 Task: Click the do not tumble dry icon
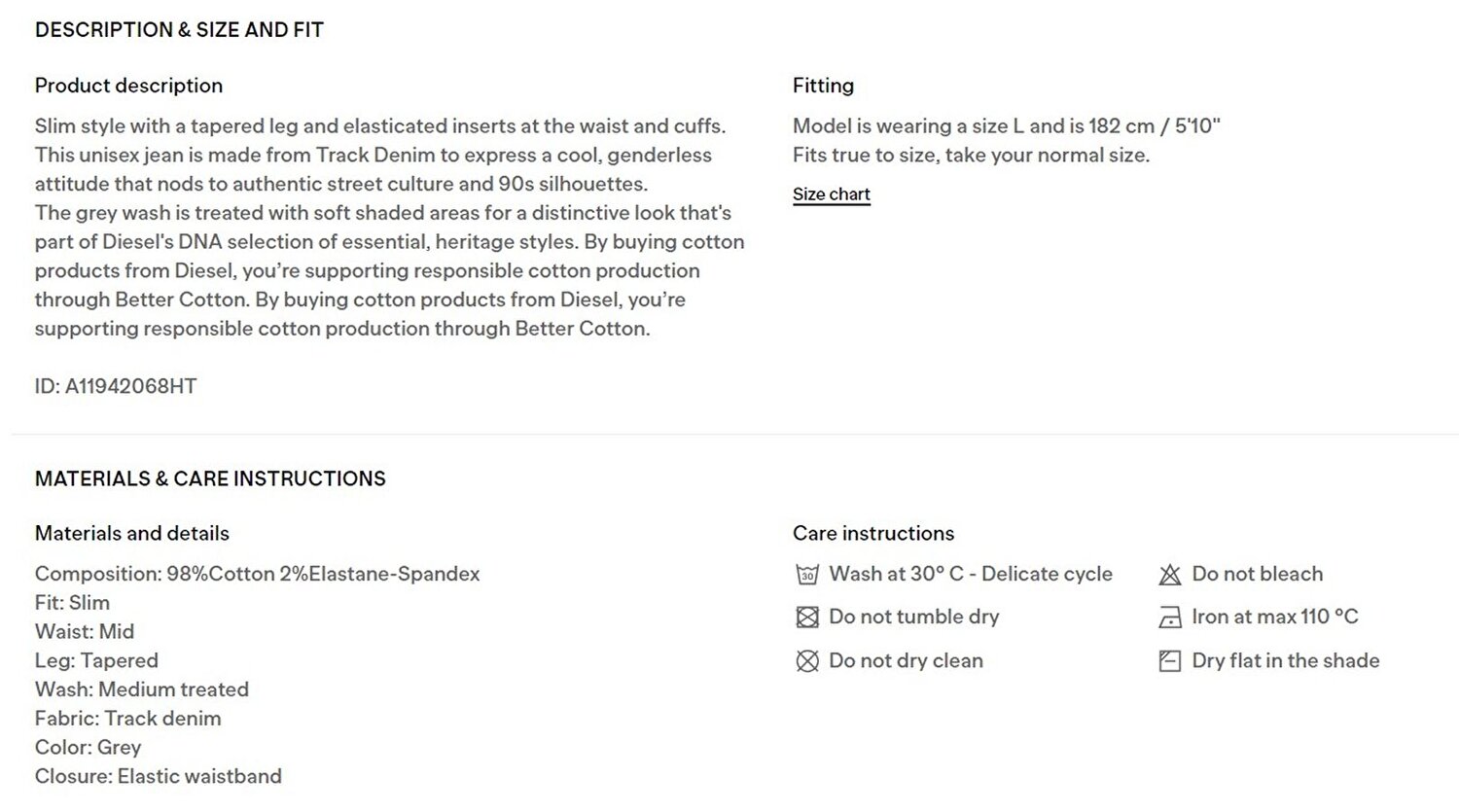pos(807,618)
